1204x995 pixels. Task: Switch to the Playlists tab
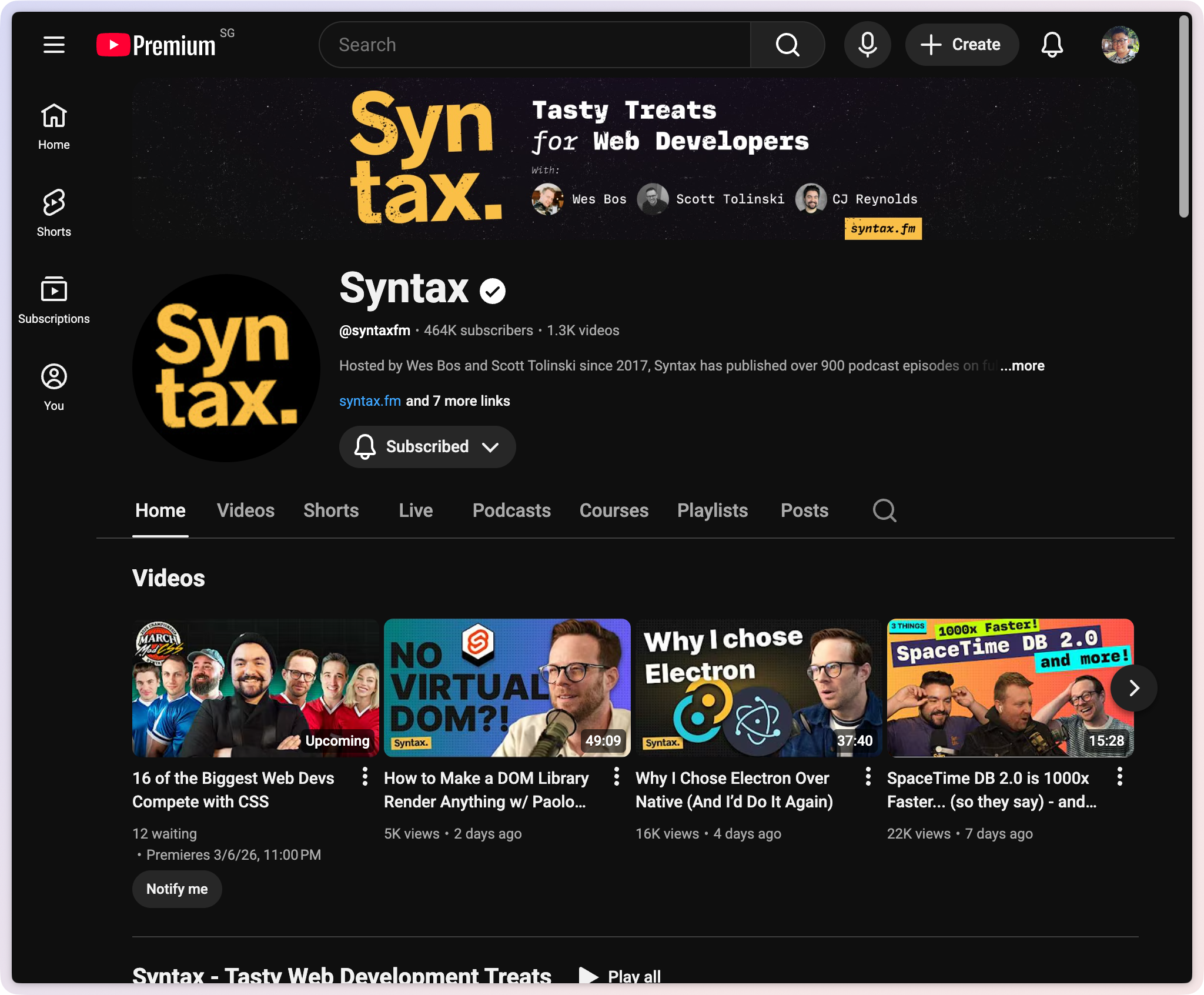coord(712,510)
